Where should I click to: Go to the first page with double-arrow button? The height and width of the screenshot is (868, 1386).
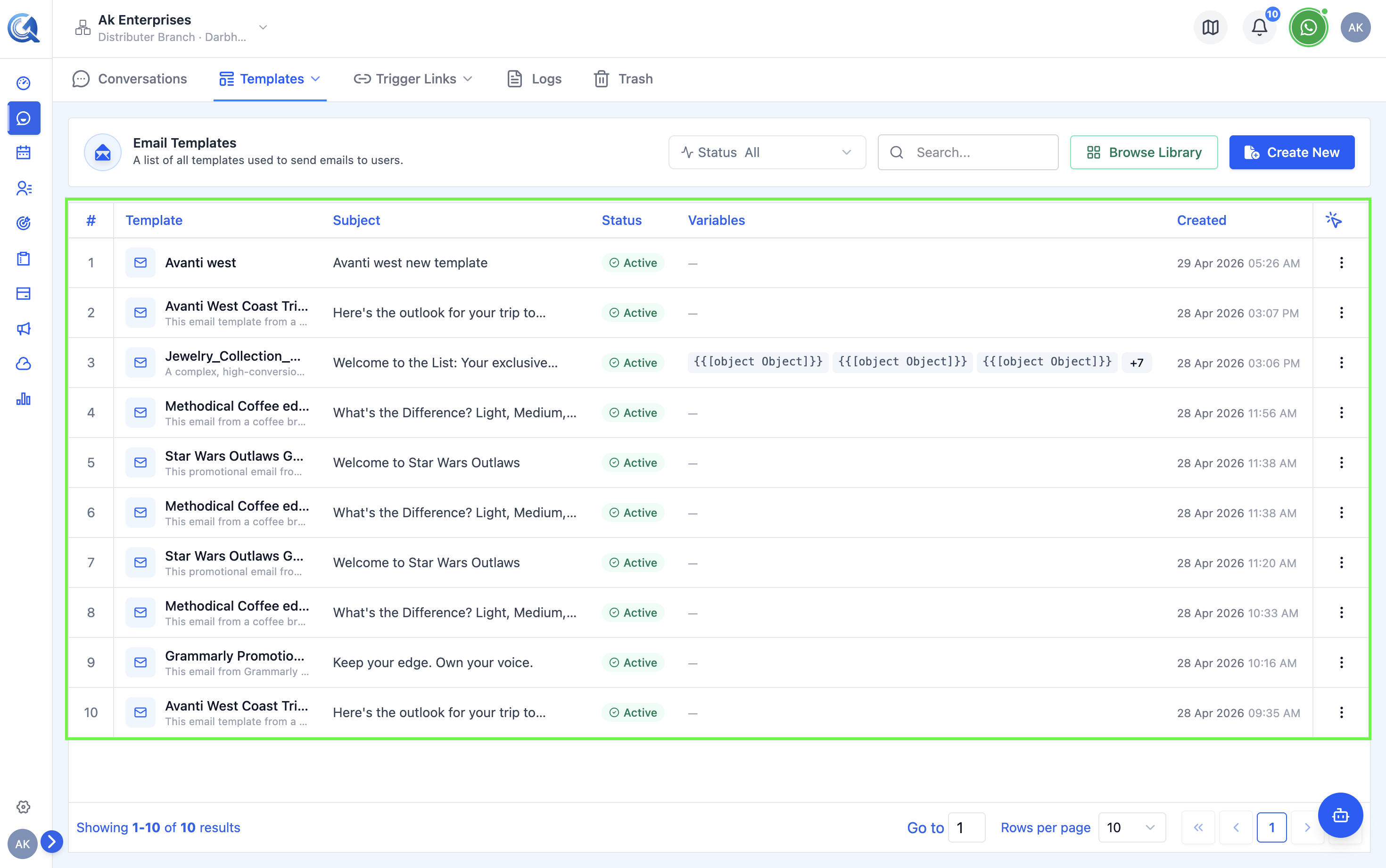point(1198,827)
